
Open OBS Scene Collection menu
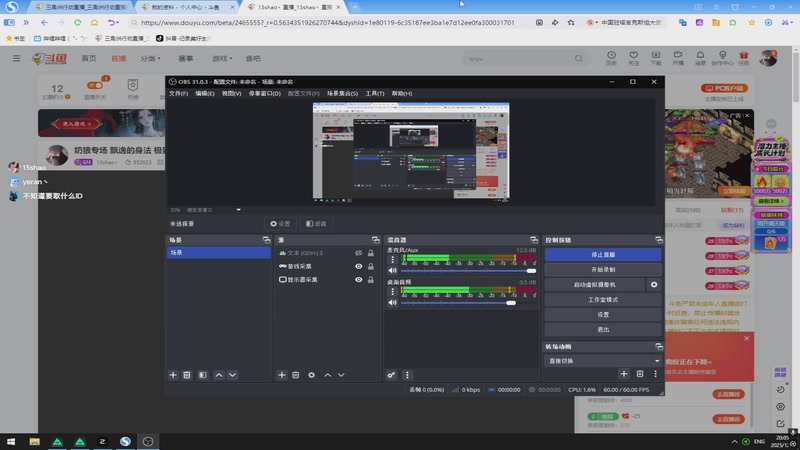(342, 93)
